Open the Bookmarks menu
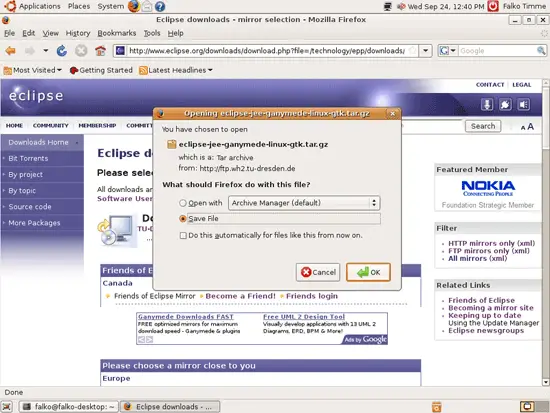The height and width of the screenshot is (413, 550). [116, 33]
